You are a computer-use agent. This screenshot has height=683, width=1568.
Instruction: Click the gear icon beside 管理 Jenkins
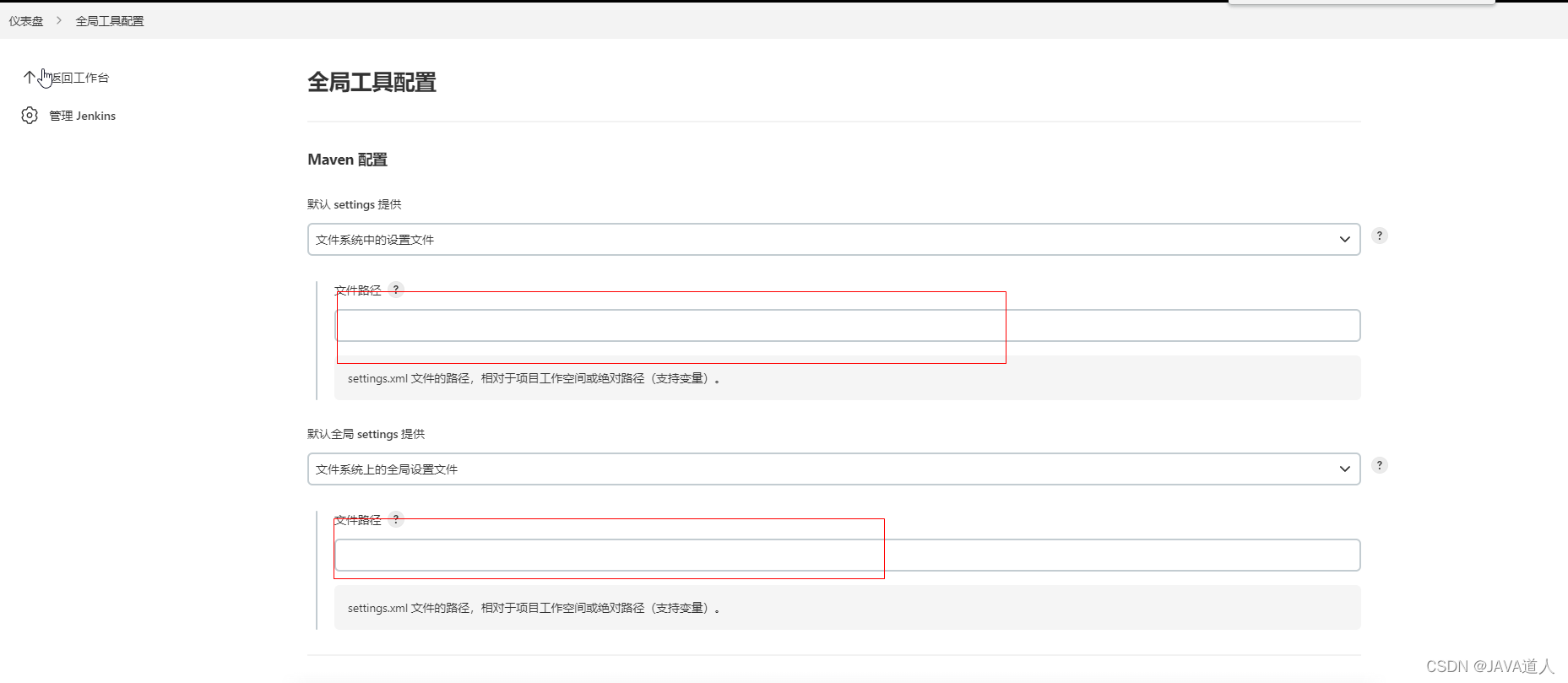click(x=30, y=116)
